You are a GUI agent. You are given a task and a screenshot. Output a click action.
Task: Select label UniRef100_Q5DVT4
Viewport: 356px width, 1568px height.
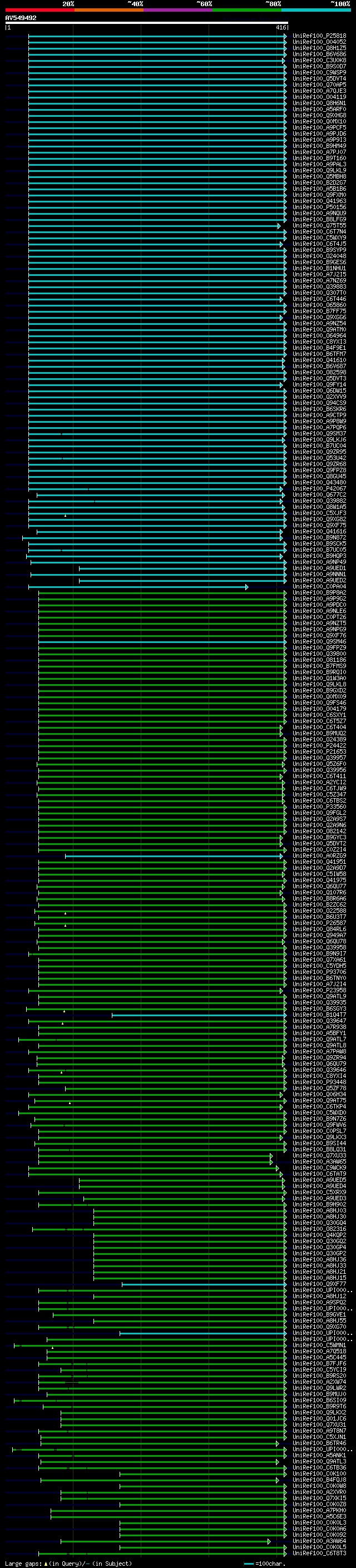(x=319, y=78)
